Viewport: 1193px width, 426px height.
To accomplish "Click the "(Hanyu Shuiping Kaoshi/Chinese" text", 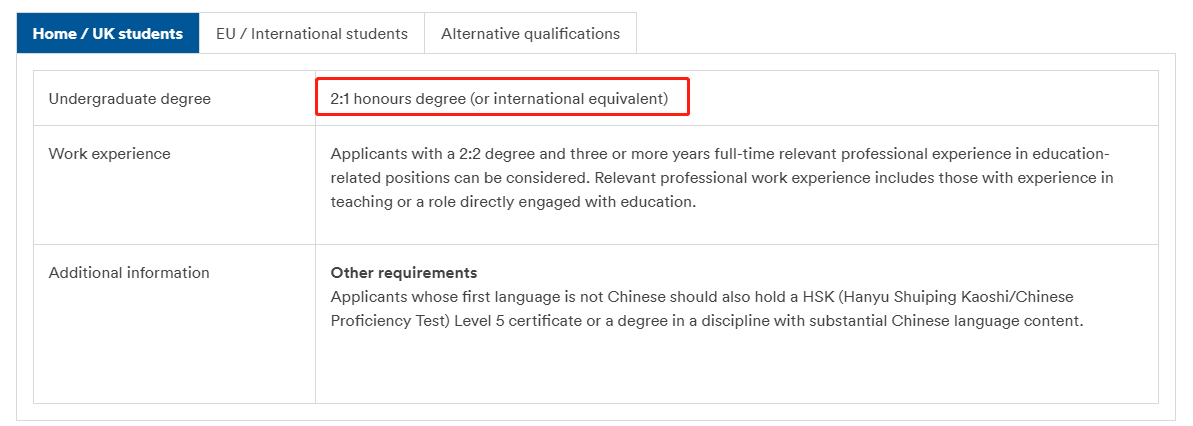I will click(969, 298).
